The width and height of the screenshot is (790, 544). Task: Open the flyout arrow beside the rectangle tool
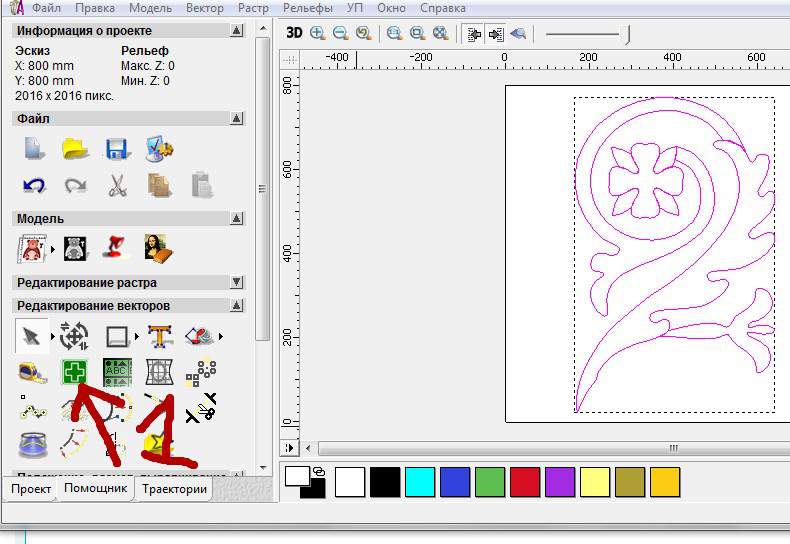tap(137, 336)
